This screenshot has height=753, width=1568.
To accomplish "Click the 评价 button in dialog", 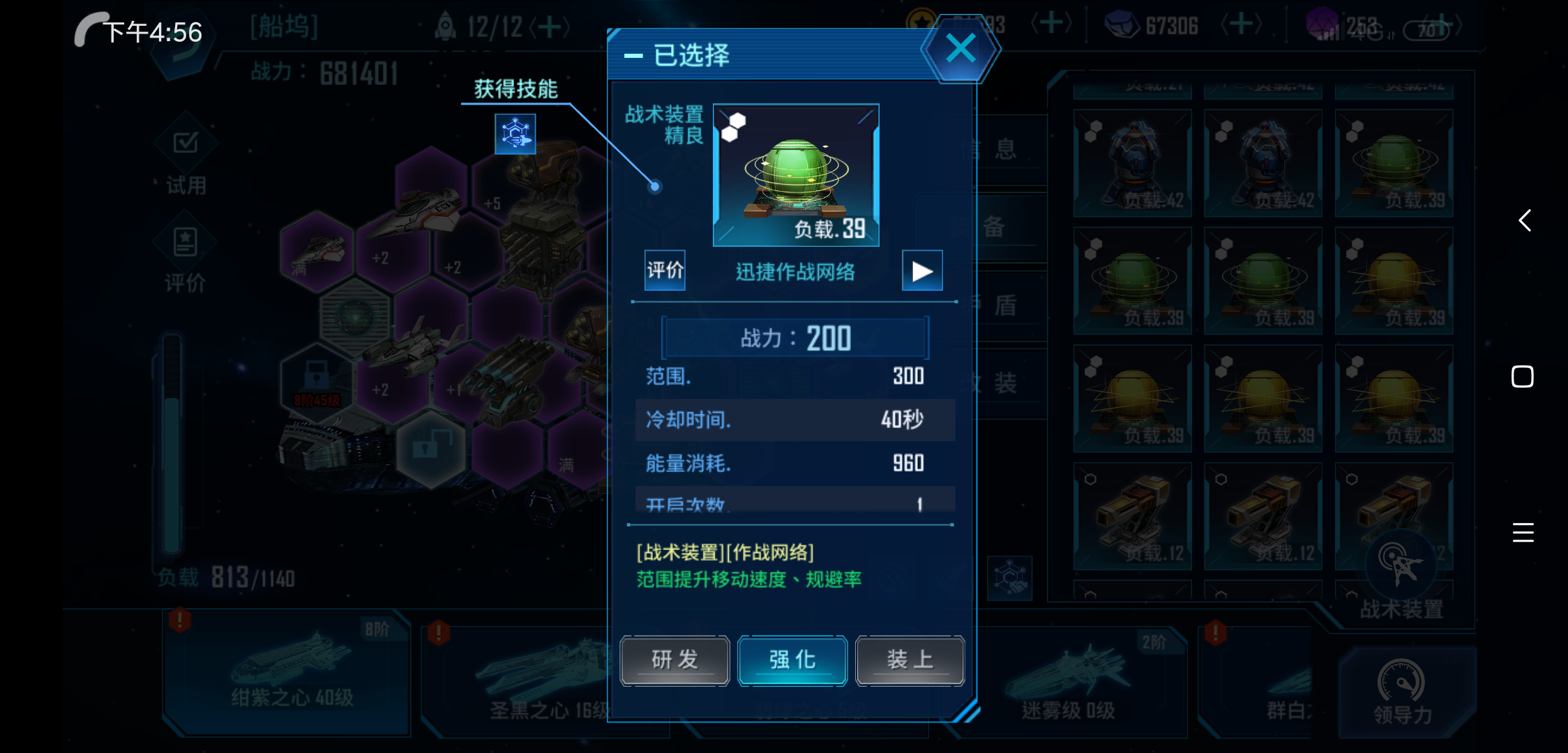I will coord(665,271).
